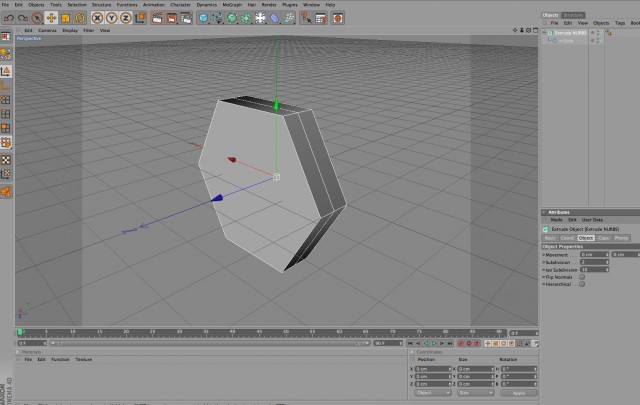
Task: Open the File menu
Action: 5,5
